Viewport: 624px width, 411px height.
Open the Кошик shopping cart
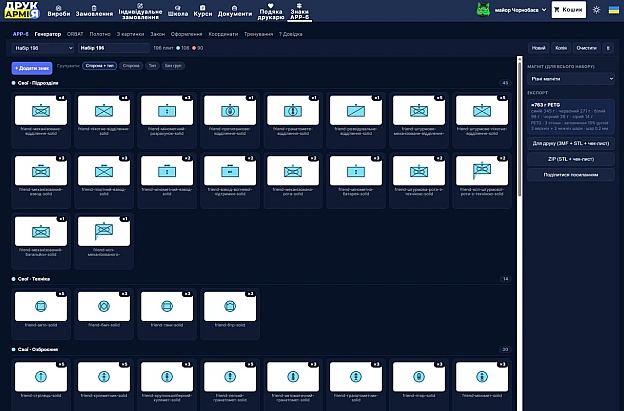[x=568, y=10]
